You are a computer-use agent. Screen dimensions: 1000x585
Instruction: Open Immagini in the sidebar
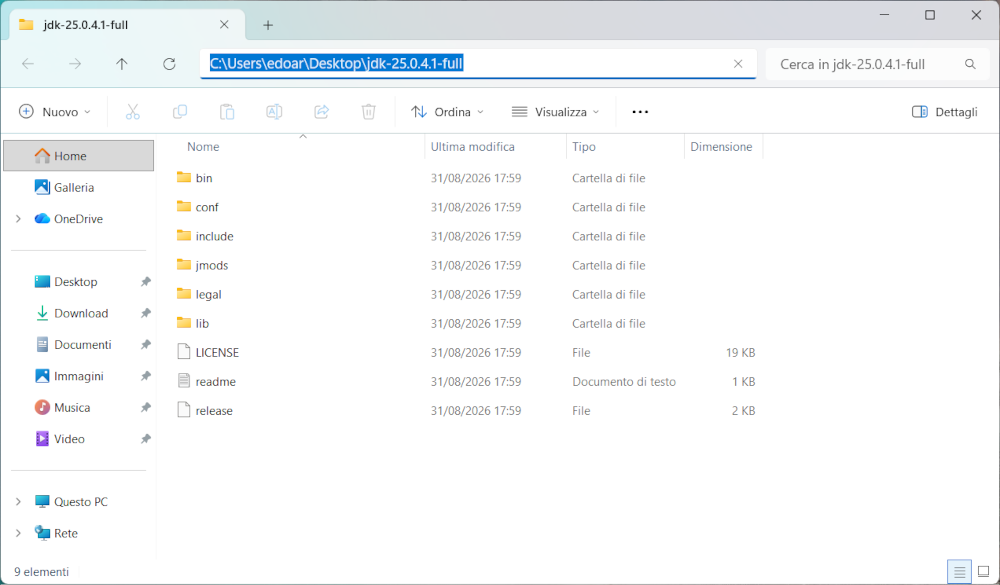(78, 376)
